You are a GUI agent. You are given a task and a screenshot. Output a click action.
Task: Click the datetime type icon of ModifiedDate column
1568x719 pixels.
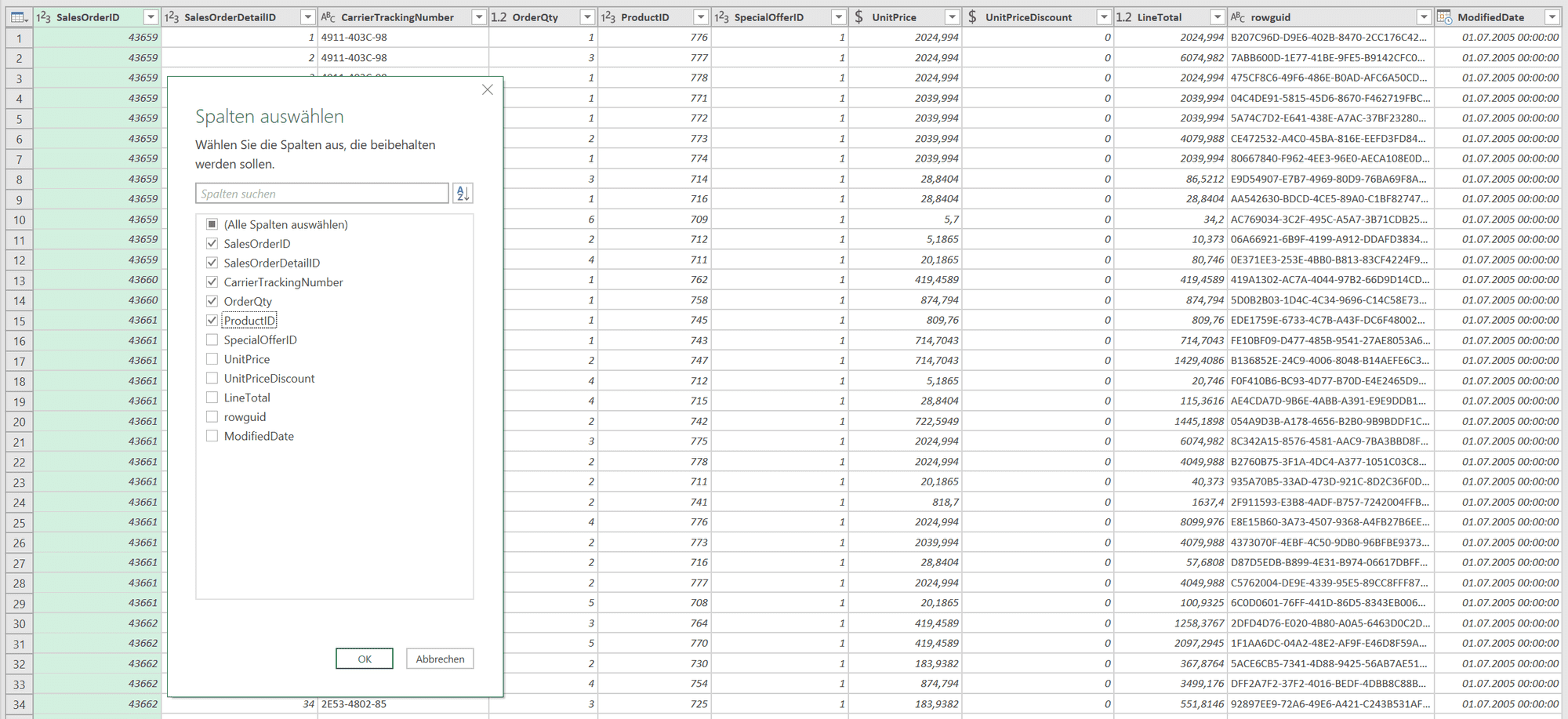click(1444, 17)
